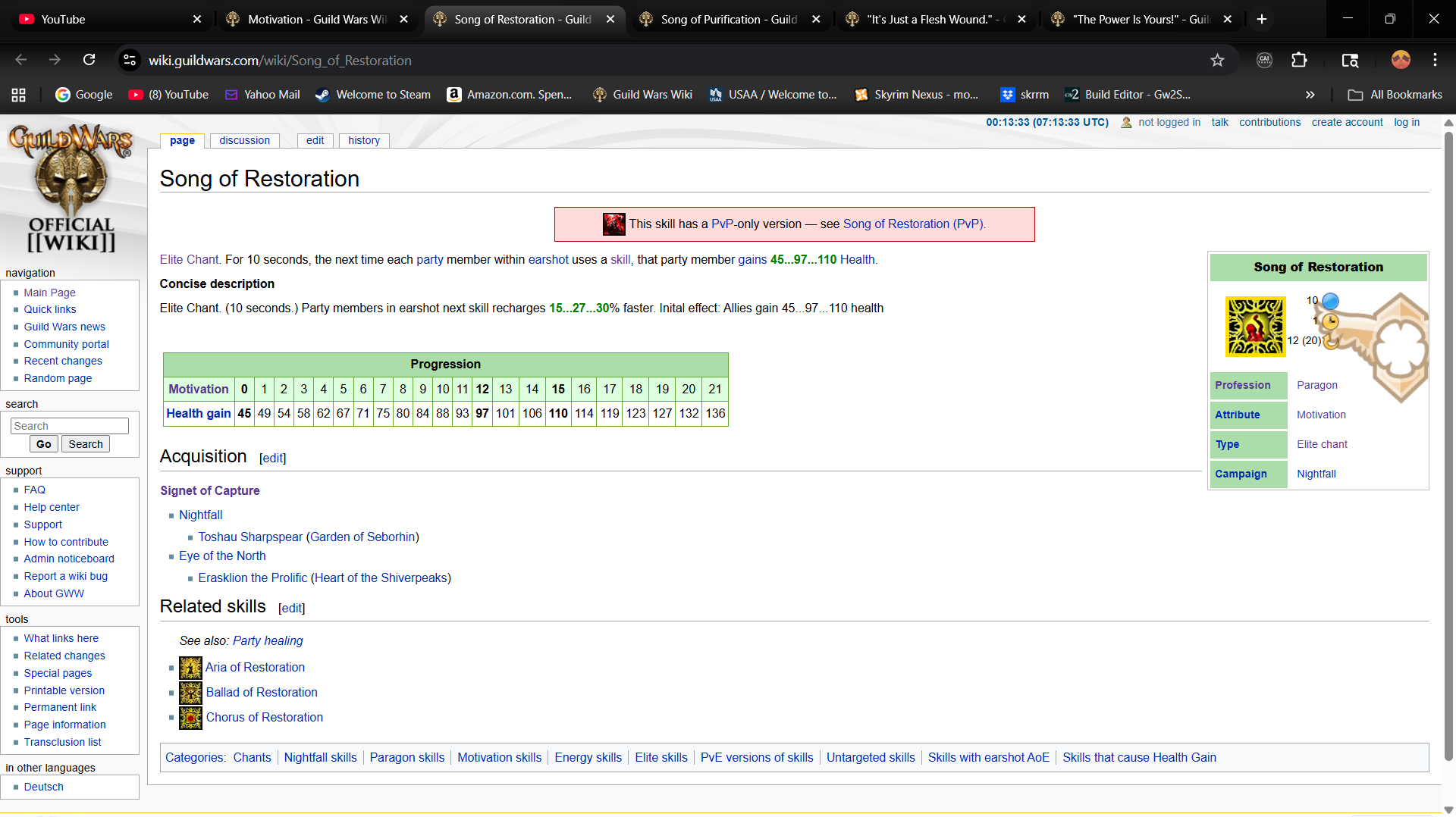1456x817 pixels.
Task: Open the Build Editor - Gw2S bookmark
Action: coord(1128,95)
